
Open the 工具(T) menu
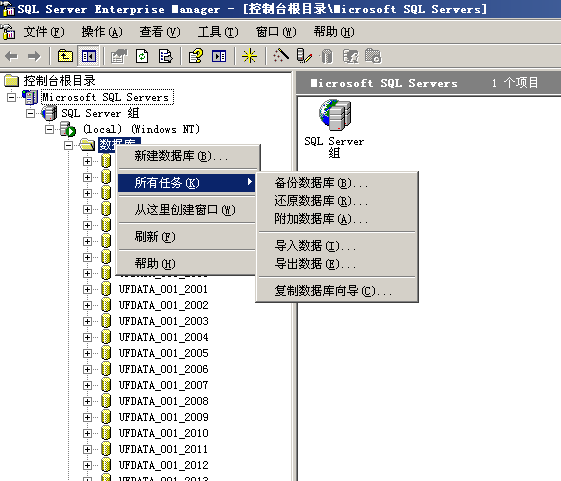pos(218,32)
